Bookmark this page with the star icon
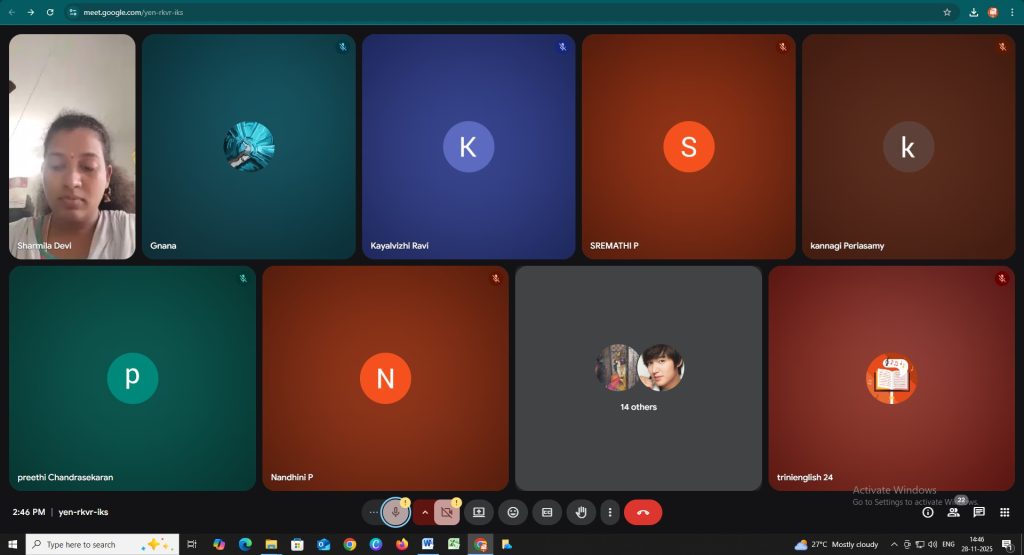 pyautogui.click(x=947, y=12)
